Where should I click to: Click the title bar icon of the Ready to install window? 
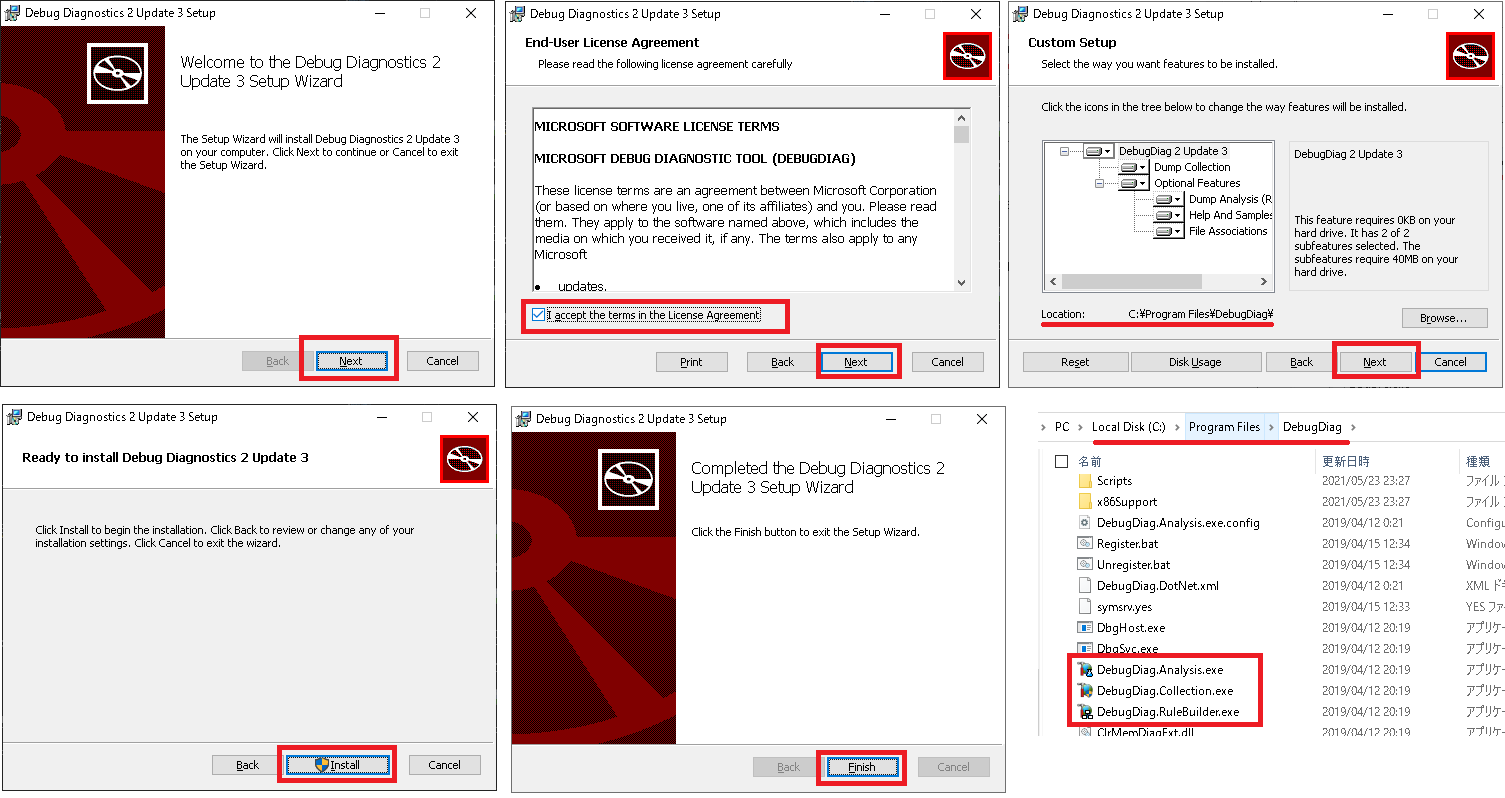point(14,417)
